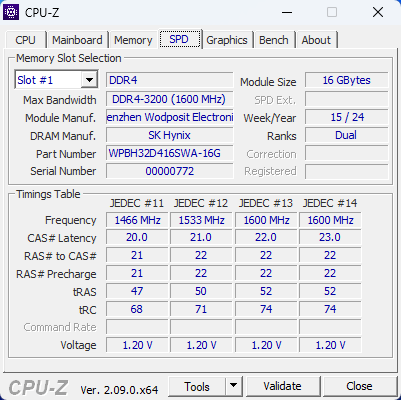The width and height of the screenshot is (401, 400).
Task: Switch to the CPU tab
Action: pos(25,40)
